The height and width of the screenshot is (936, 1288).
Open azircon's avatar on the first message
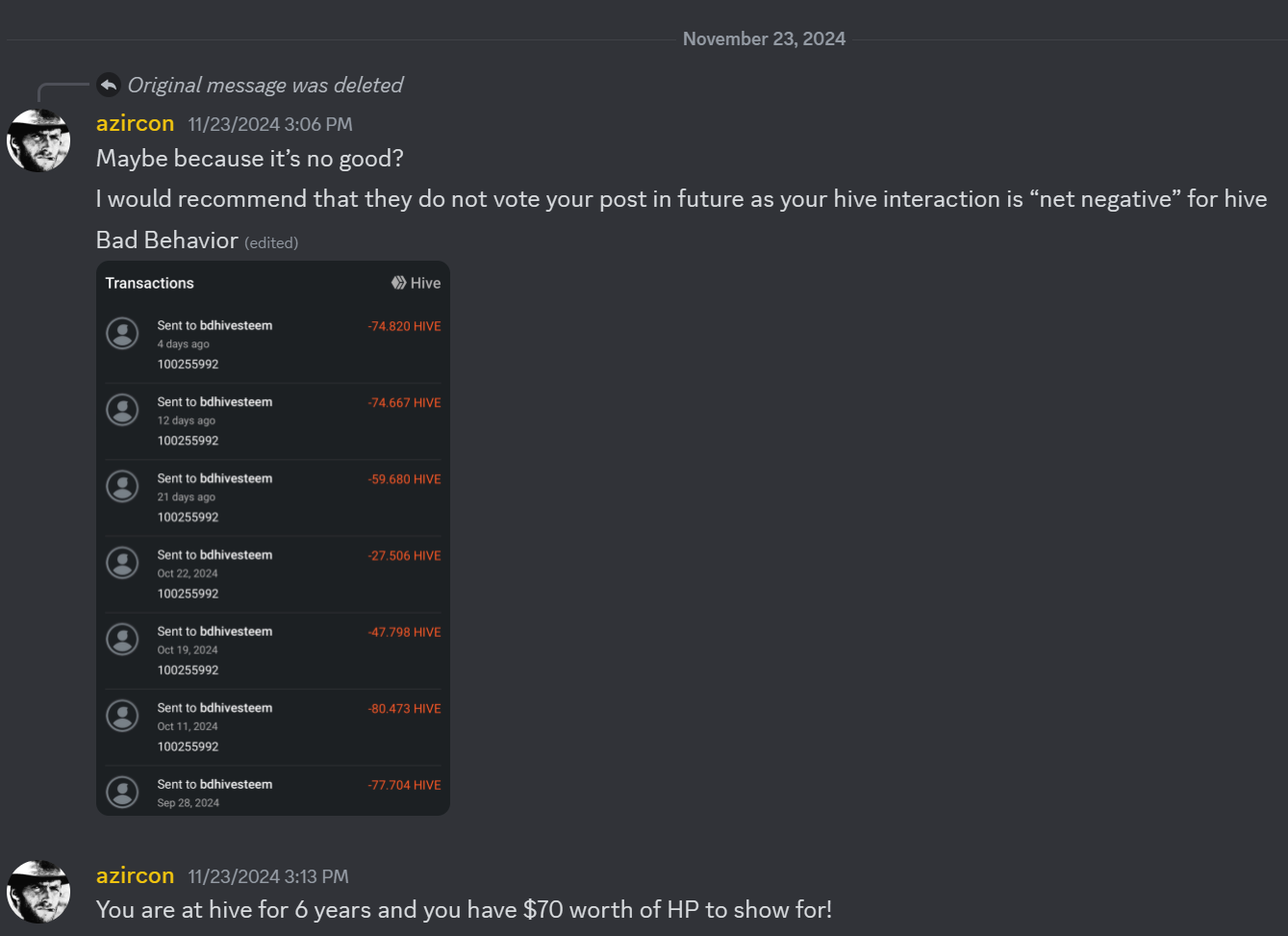pos(38,140)
